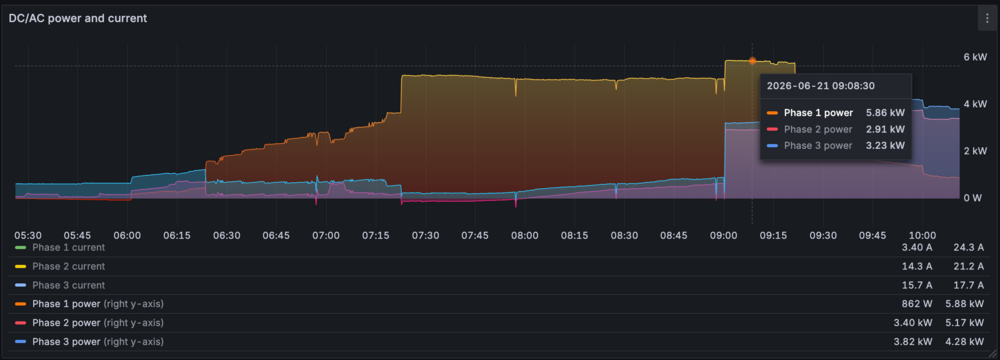Screen dimensions: 1000x360
Task: Click blue Phase 3 power legend swatch
Action: [x=20, y=341]
